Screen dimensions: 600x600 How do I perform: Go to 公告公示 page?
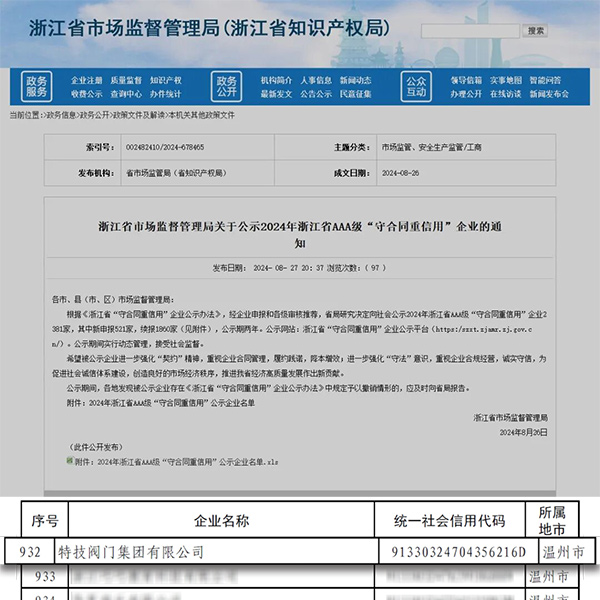point(316,94)
